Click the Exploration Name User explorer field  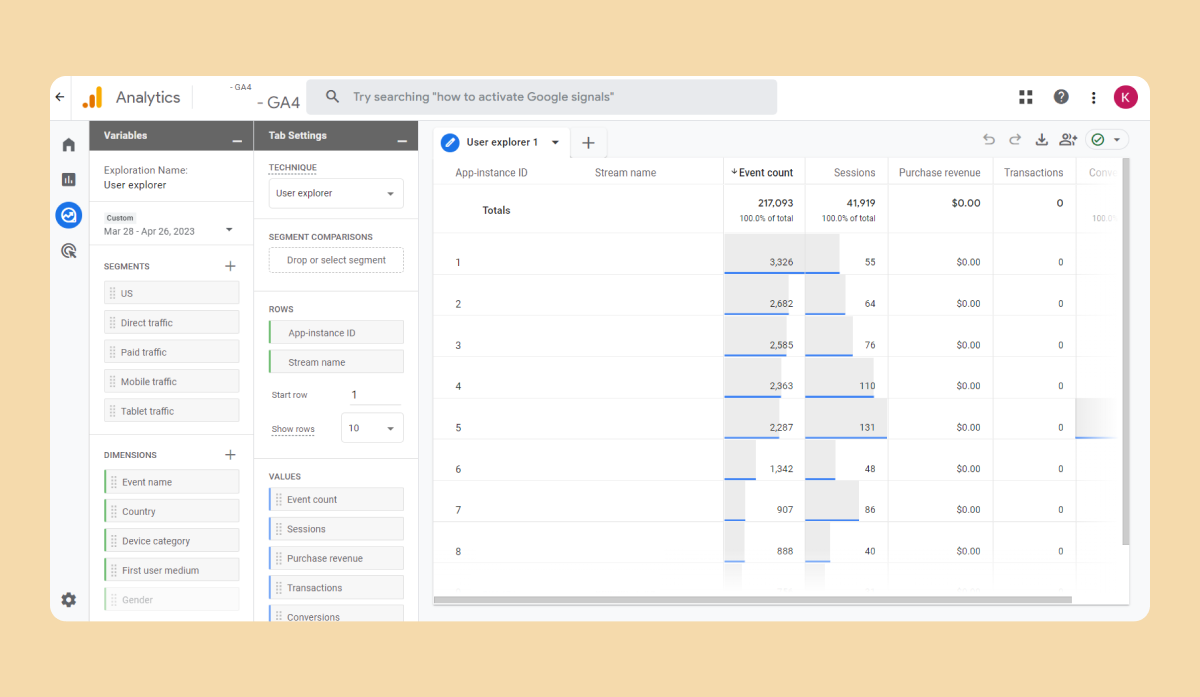pos(135,185)
